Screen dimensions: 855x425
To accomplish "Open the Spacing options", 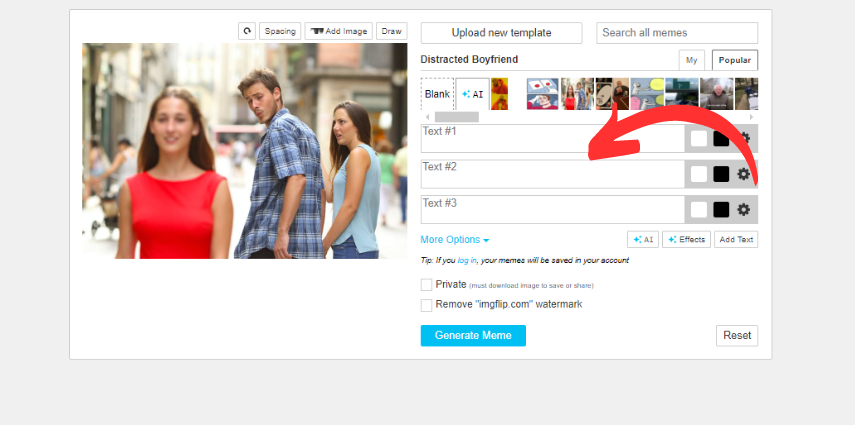I will tap(280, 31).
